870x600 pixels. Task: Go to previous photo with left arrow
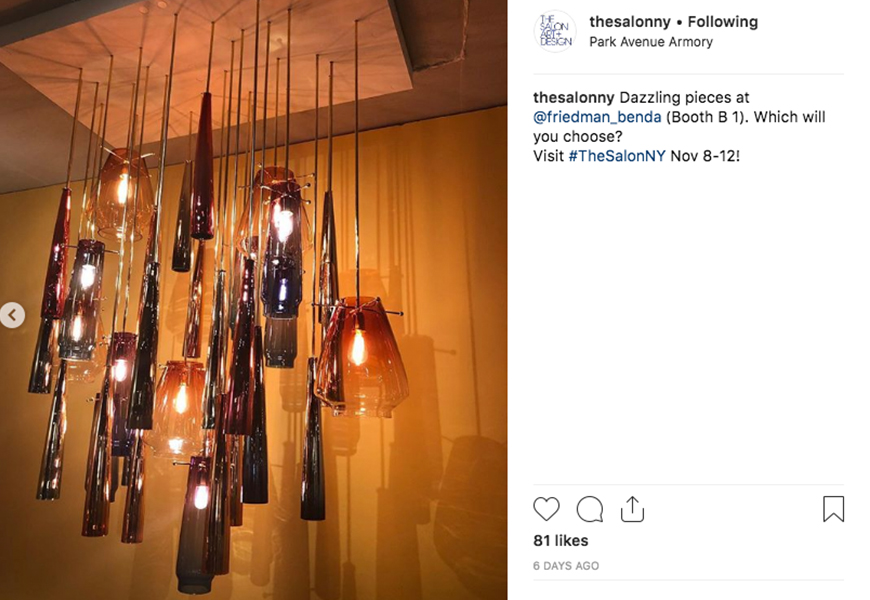tap(12, 315)
